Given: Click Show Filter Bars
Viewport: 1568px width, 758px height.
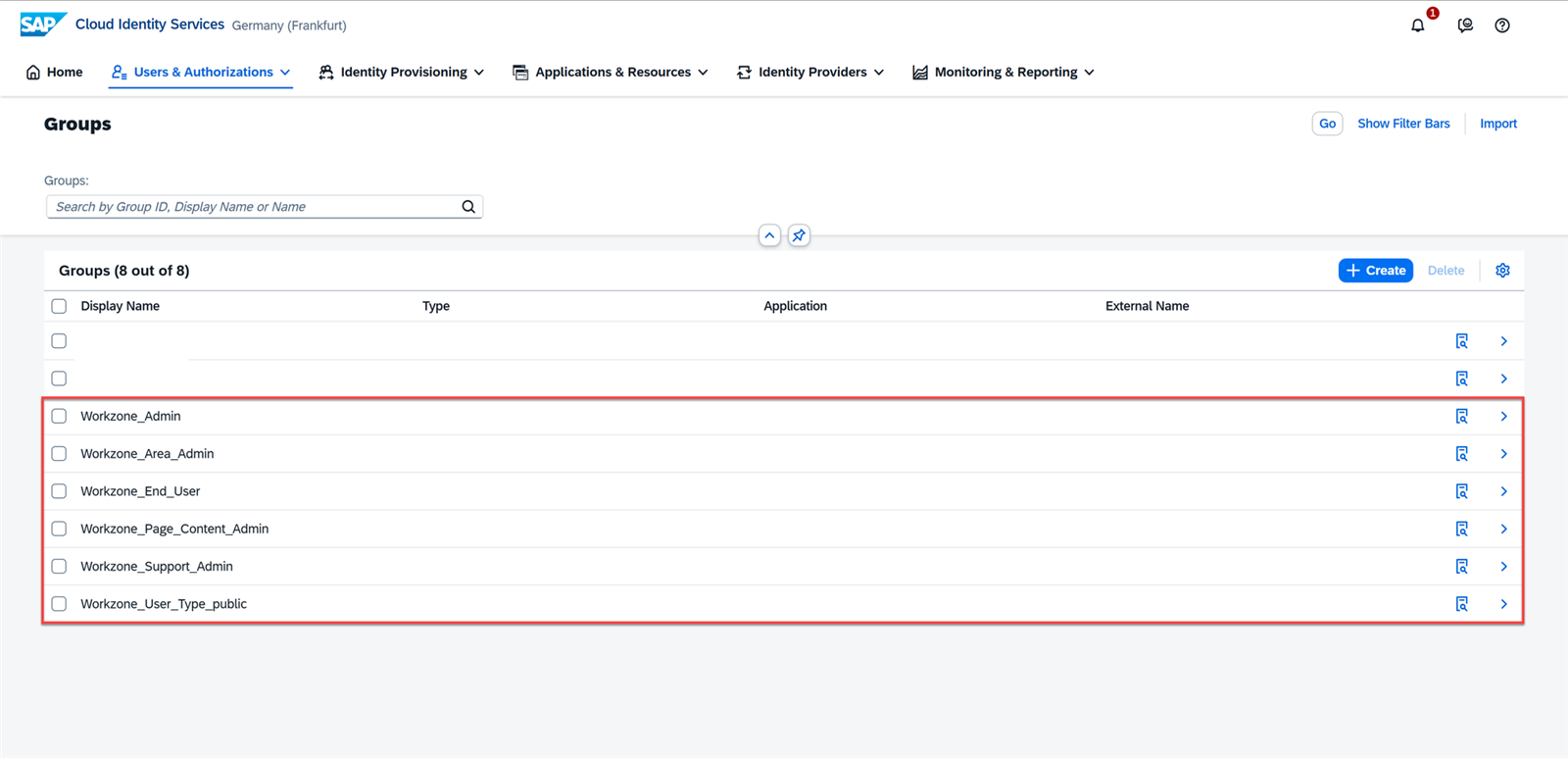Looking at the screenshot, I should click(1403, 124).
